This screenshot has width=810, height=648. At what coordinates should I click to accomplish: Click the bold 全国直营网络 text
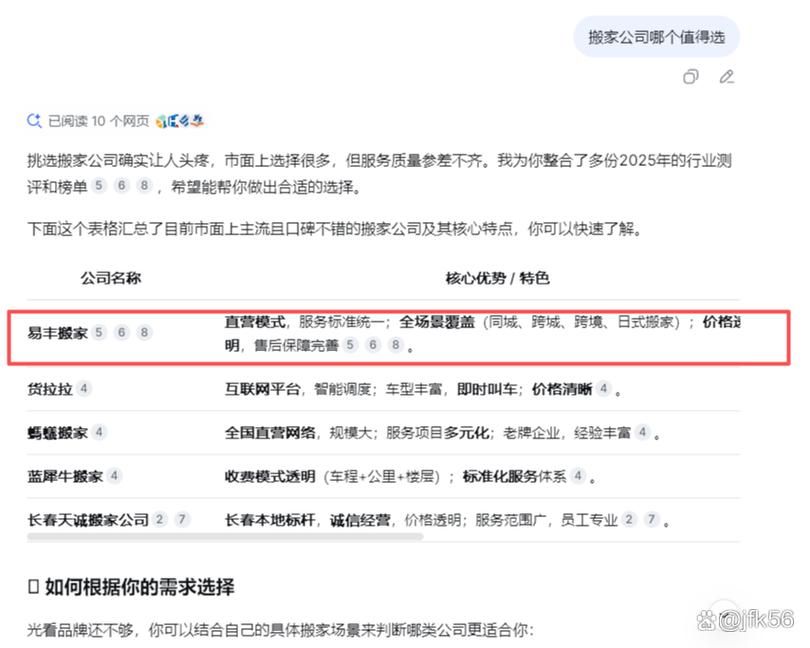(270, 432)
